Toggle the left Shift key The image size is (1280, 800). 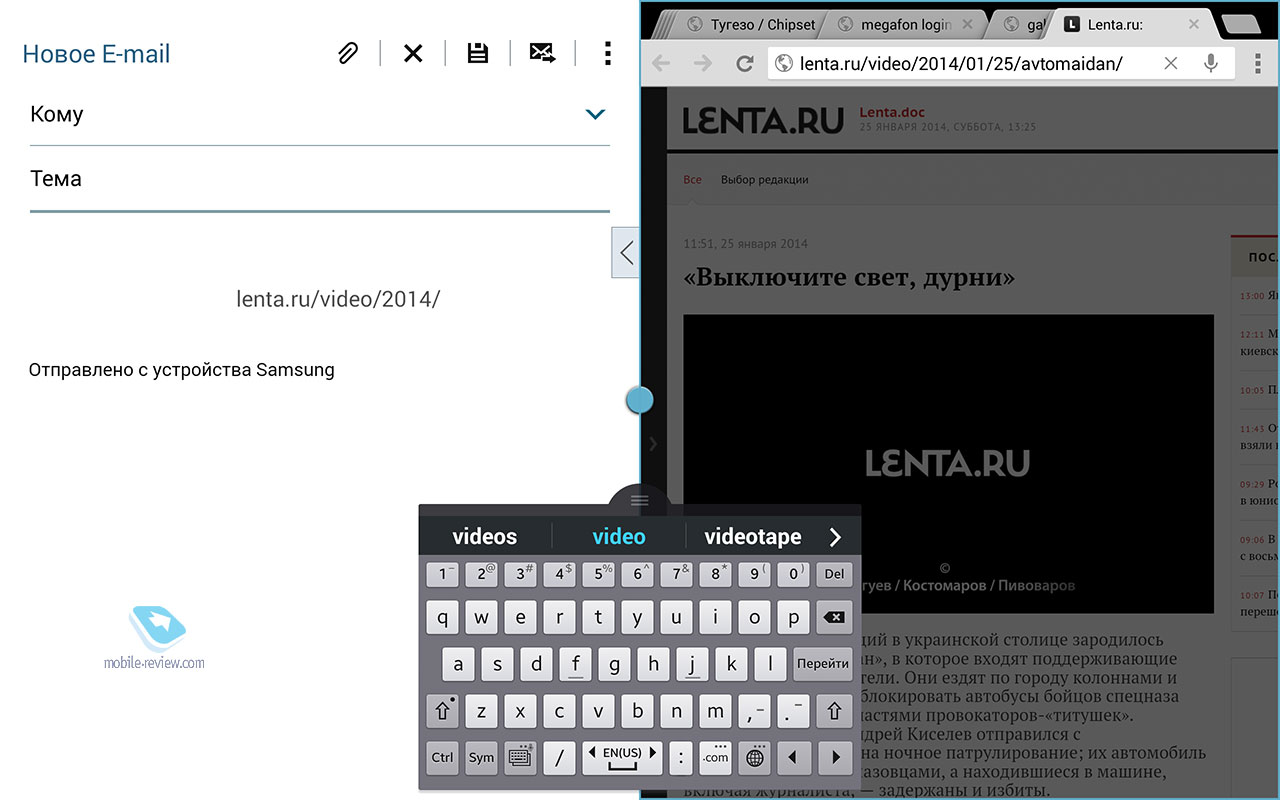(442, 711)
